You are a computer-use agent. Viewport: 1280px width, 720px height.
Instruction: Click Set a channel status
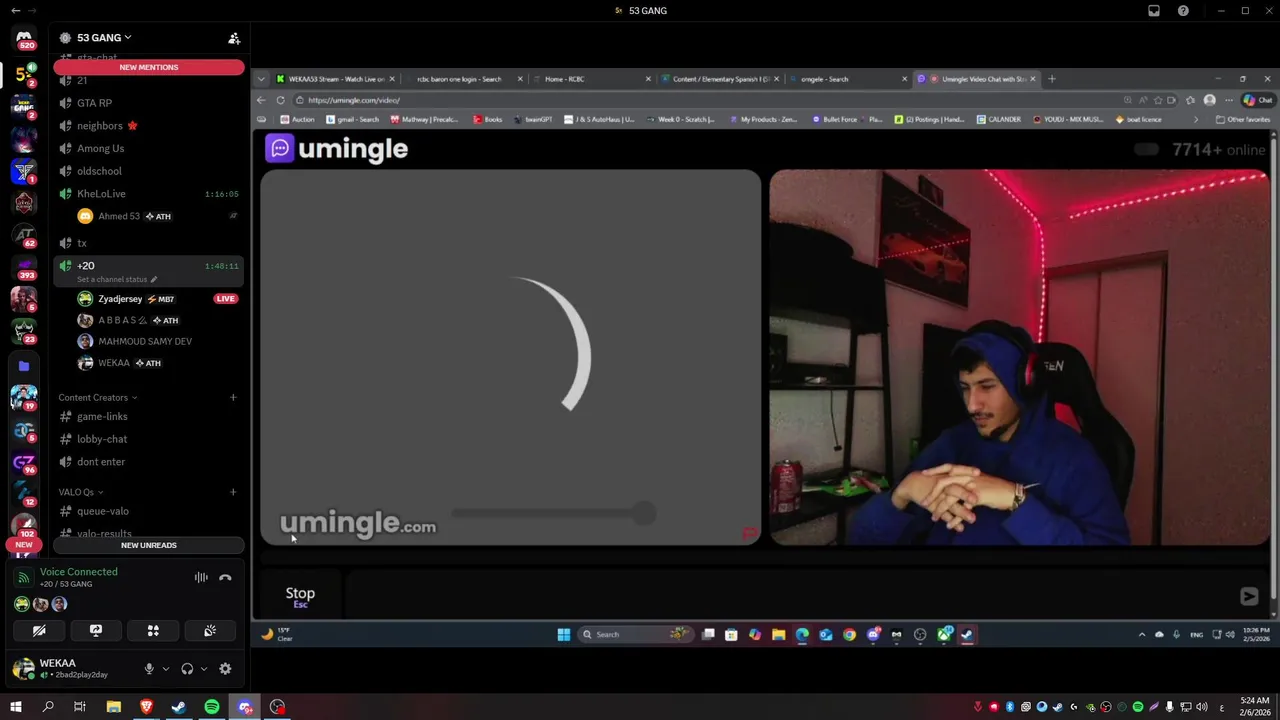pos(117,279)
